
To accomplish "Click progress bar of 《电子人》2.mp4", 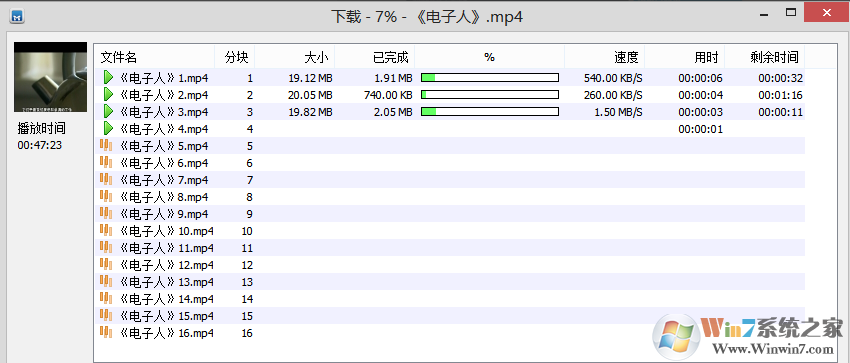I will (490, 95).
